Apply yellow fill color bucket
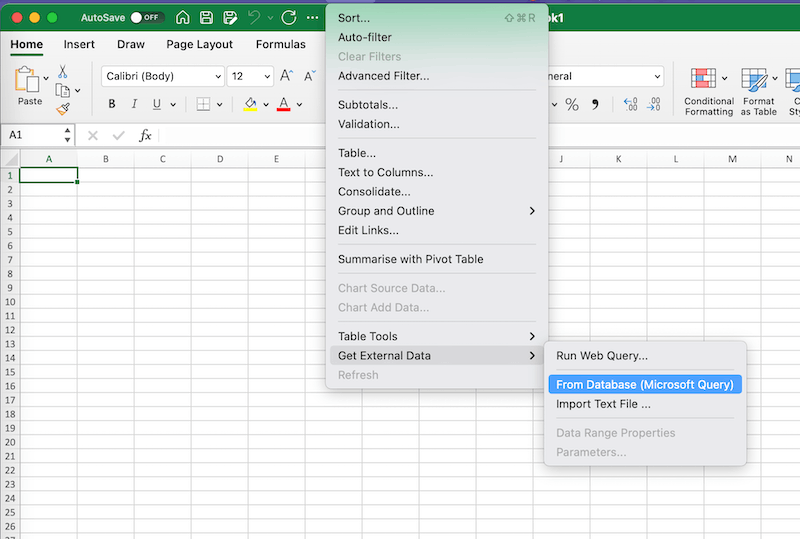Viewport: 800px width, 539px height. pos(250,104)
